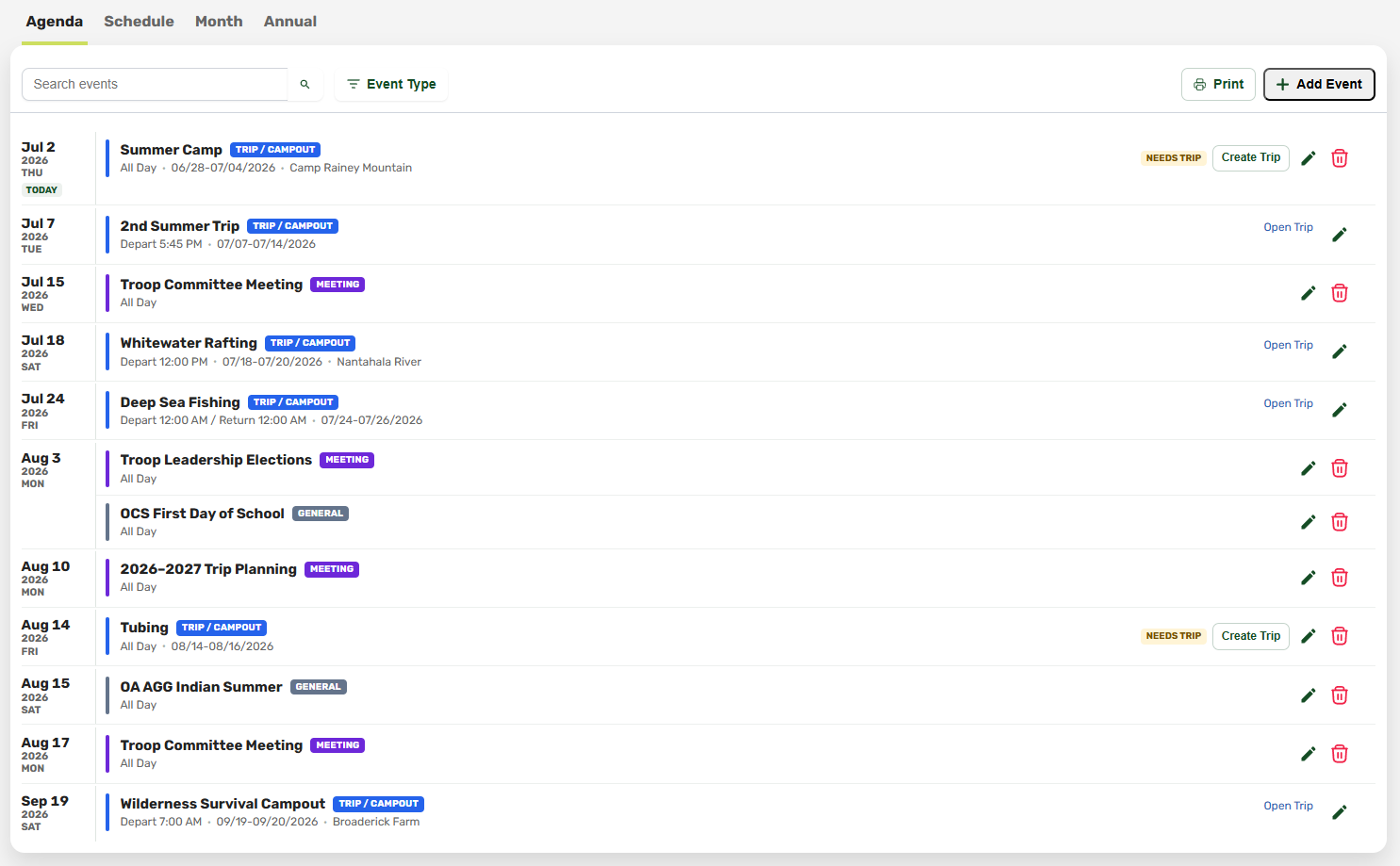Viewport: 1400px width, 866px height.
Task: Click the Aug 14 date label
Action: click(x=45, y=625)
